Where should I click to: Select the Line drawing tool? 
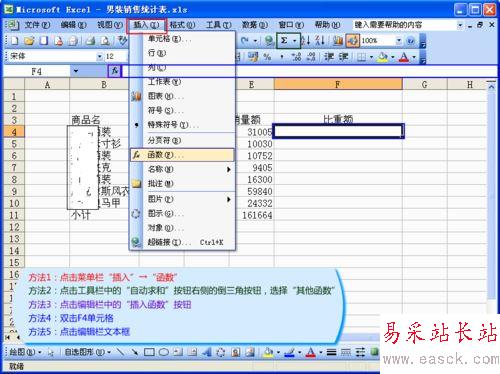pyautogui.click(x=120, y=352)
